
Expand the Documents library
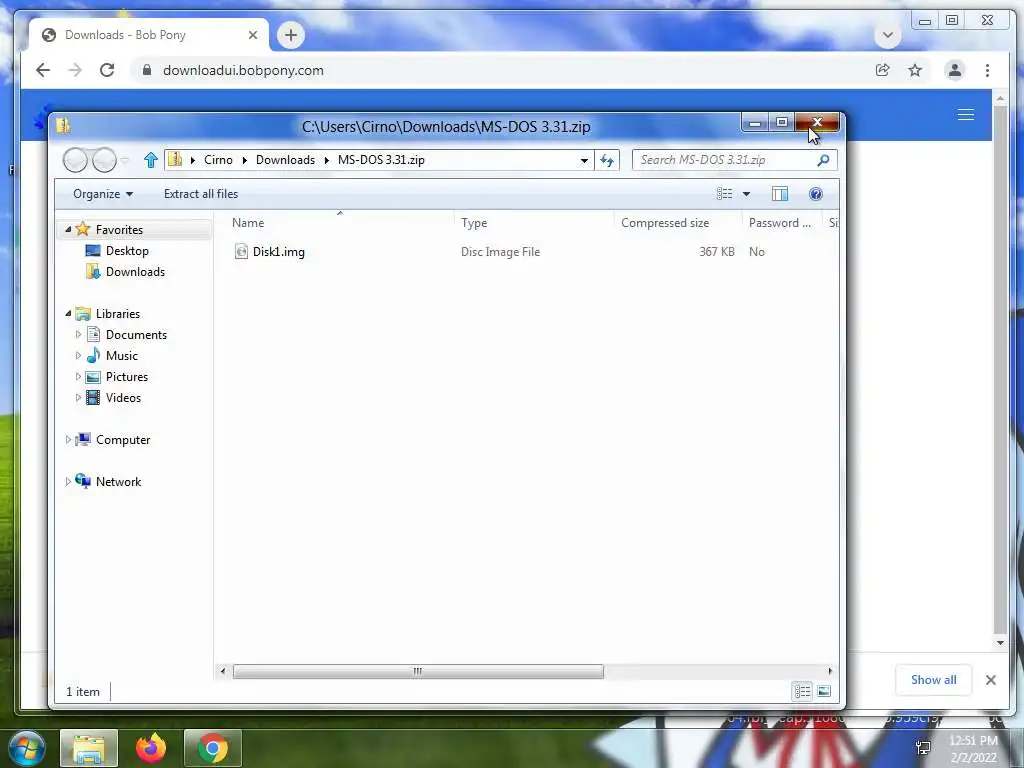click(x=78, y=334)
